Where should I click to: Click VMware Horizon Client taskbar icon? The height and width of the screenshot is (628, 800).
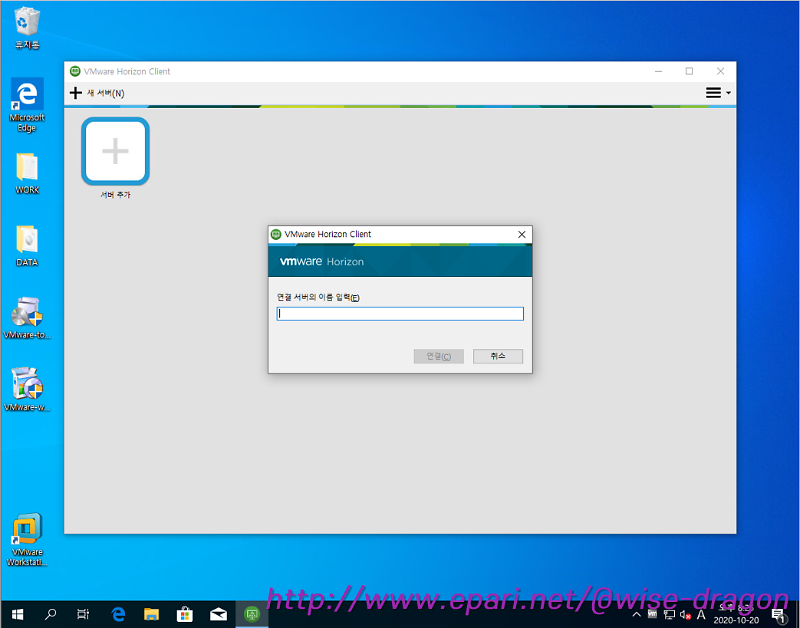coord(252,614)
